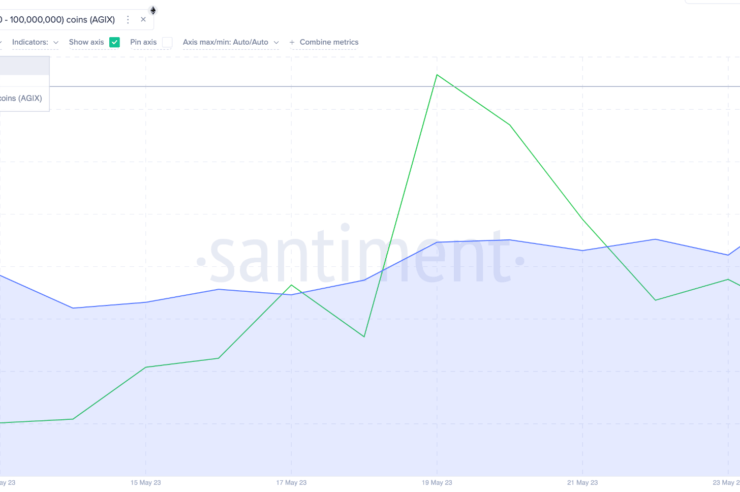Viewport: 740px width, 492px height.
Task: Open the Axis max/min Auto/Auto dropdown
Action: (231, 42)
